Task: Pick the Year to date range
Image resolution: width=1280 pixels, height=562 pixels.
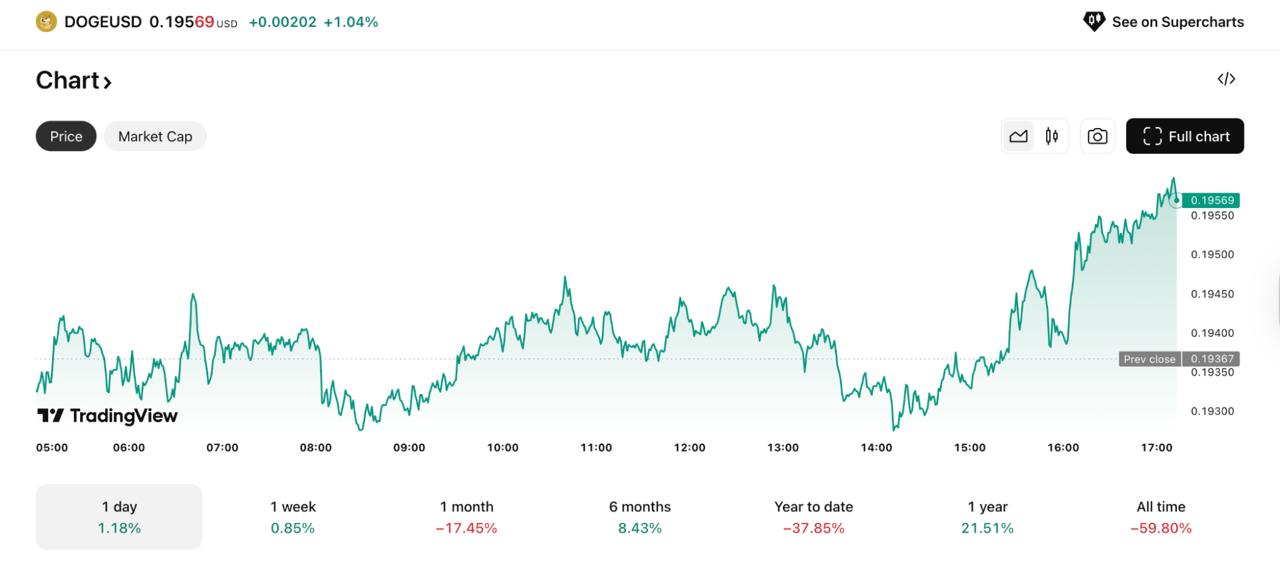Action: click(x=813, y=517)
